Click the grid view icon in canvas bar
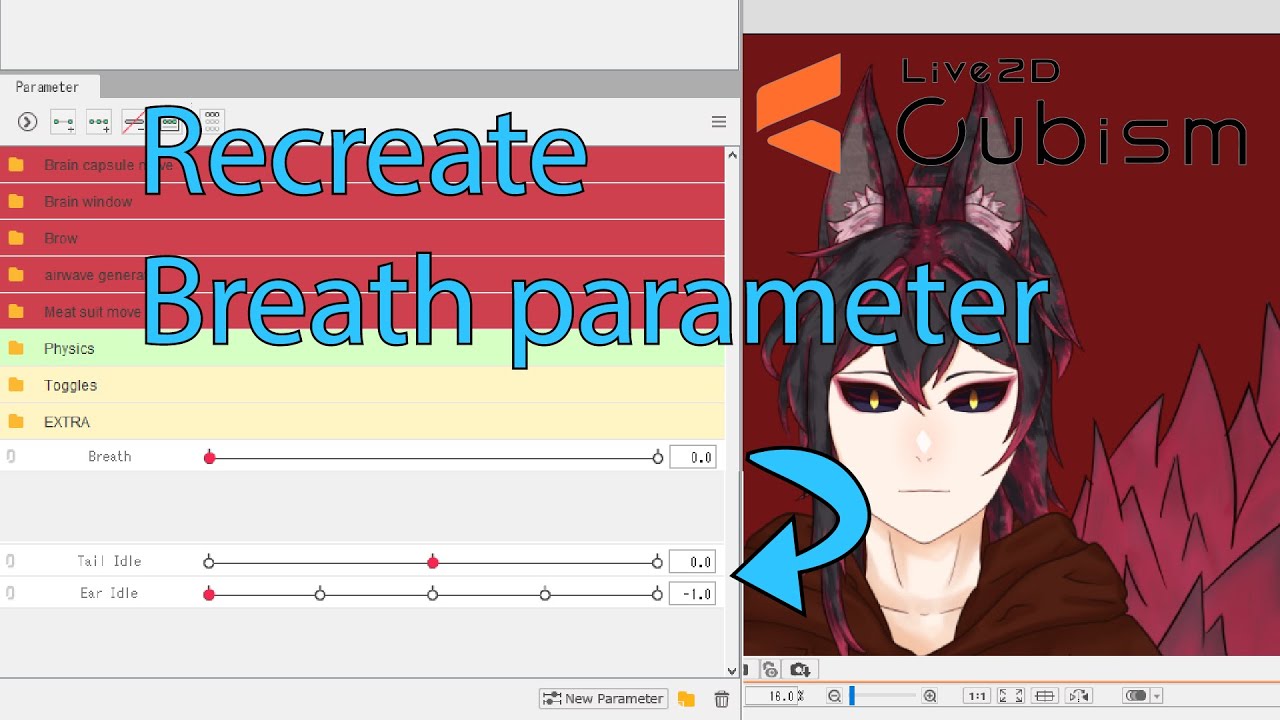Image resolution: width=1280 pixels, height=720 pixels. point(1044,696)
